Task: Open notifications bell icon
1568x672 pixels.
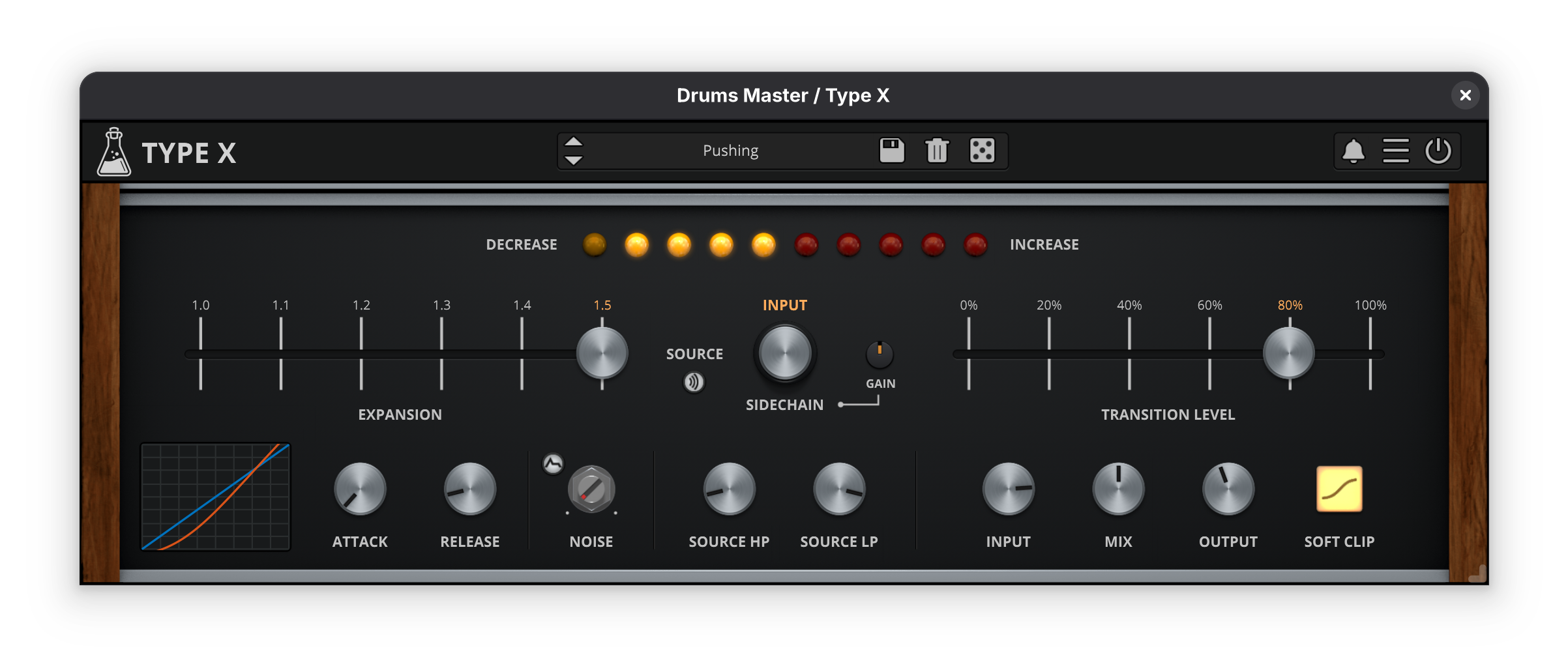Action: click(x=1354, y=151)
